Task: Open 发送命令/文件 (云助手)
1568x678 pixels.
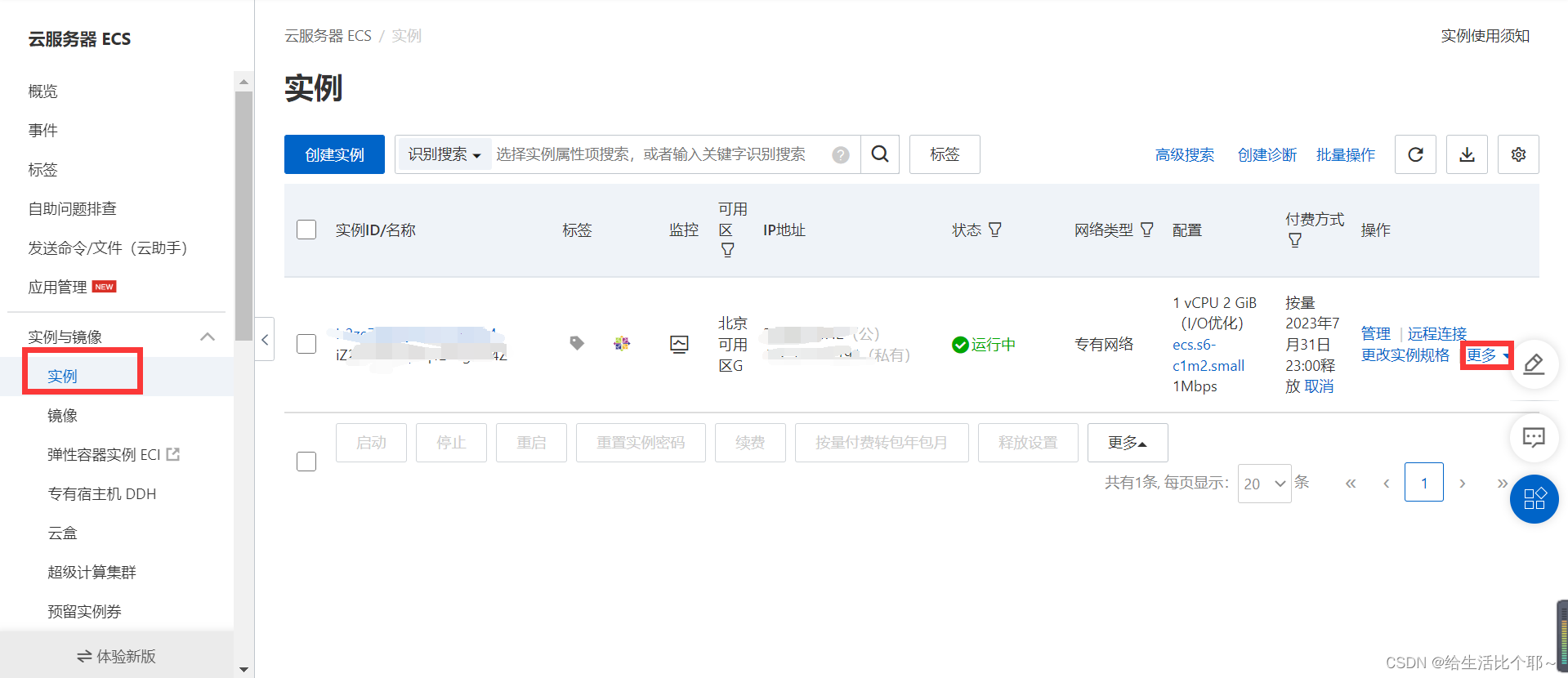Action: click(108, 248)
